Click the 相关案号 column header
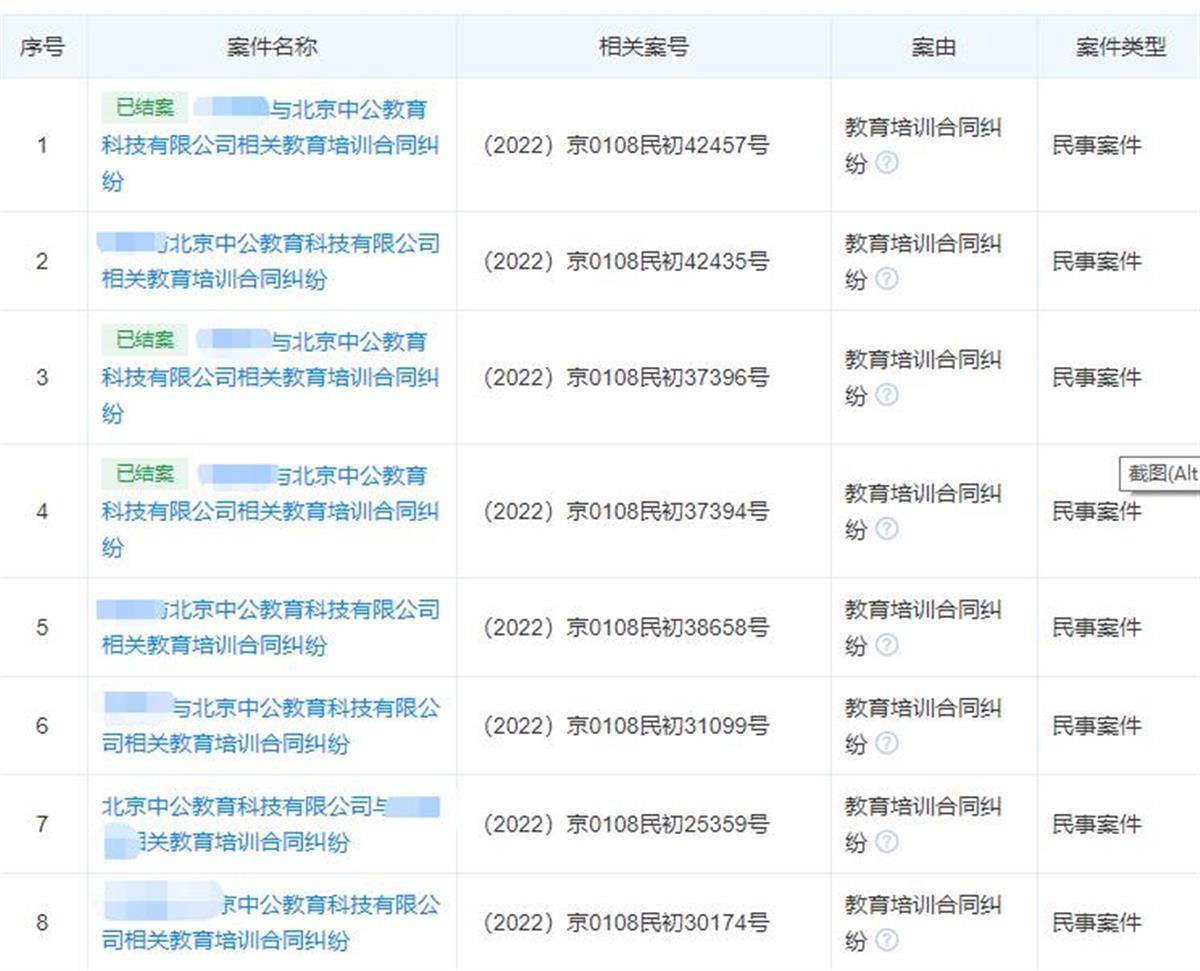This screenshot has height=971, width=1200. 643,47
